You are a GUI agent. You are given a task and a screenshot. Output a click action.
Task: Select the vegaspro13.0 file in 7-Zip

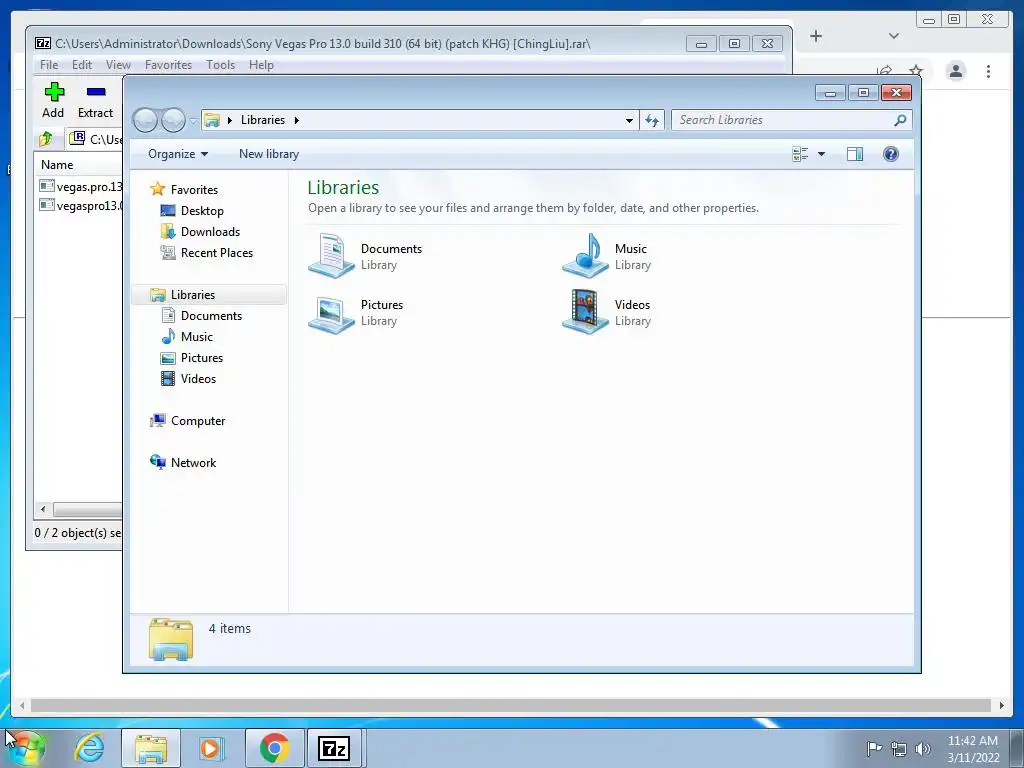click(x=81, y=206)
